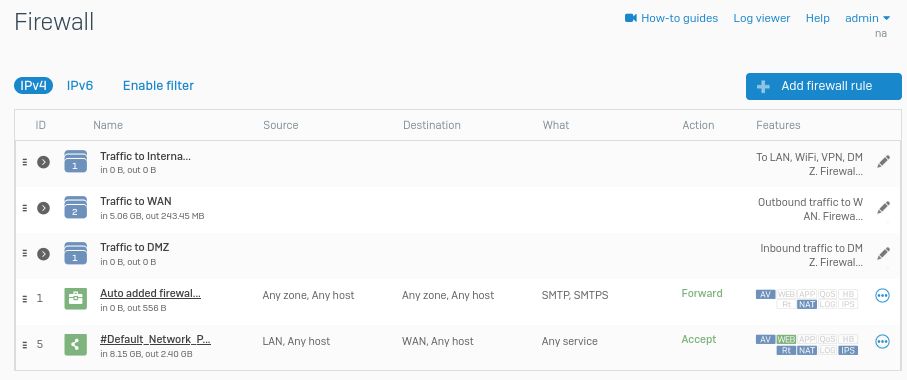Click NAT badge on #Default_Network_P rule
The width and height of the screenshot is (907, 380).
(806, 350)
